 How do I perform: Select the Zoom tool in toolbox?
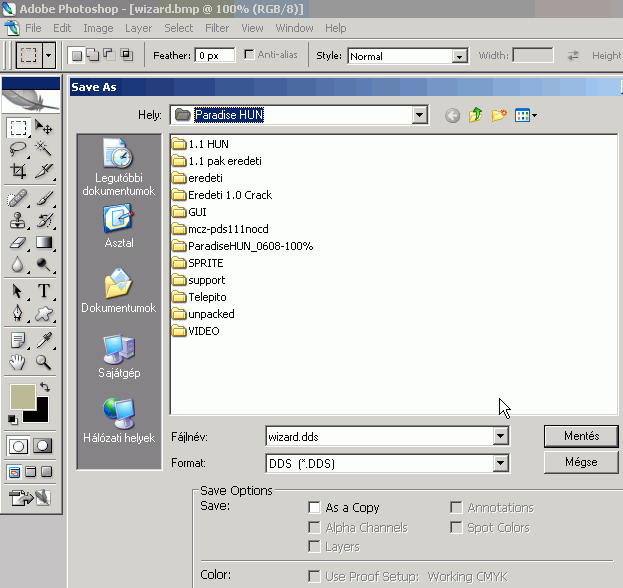(44, 362)
